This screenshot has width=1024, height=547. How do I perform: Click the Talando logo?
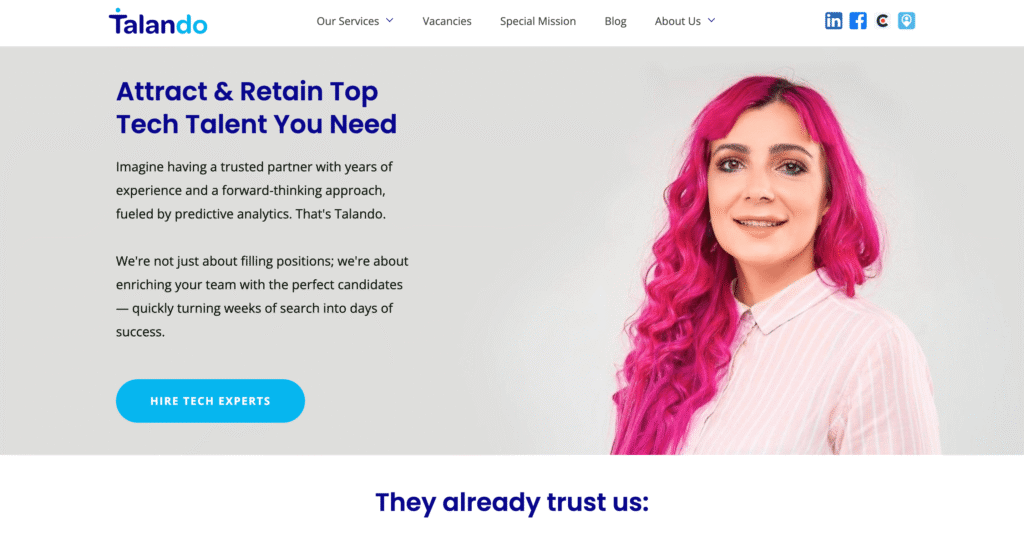(x=158, y=22)
